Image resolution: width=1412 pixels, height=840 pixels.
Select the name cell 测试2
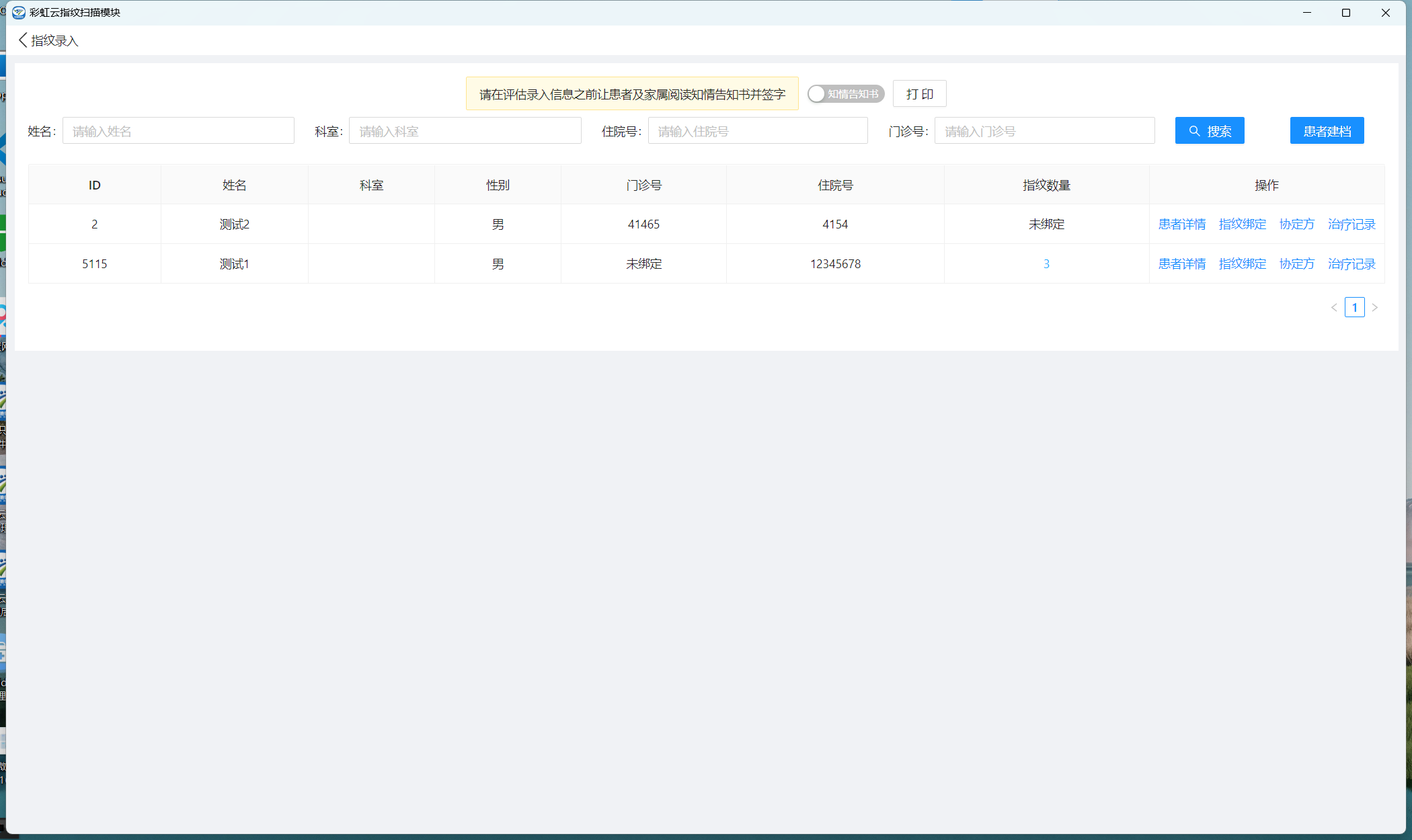click(235, 224)
